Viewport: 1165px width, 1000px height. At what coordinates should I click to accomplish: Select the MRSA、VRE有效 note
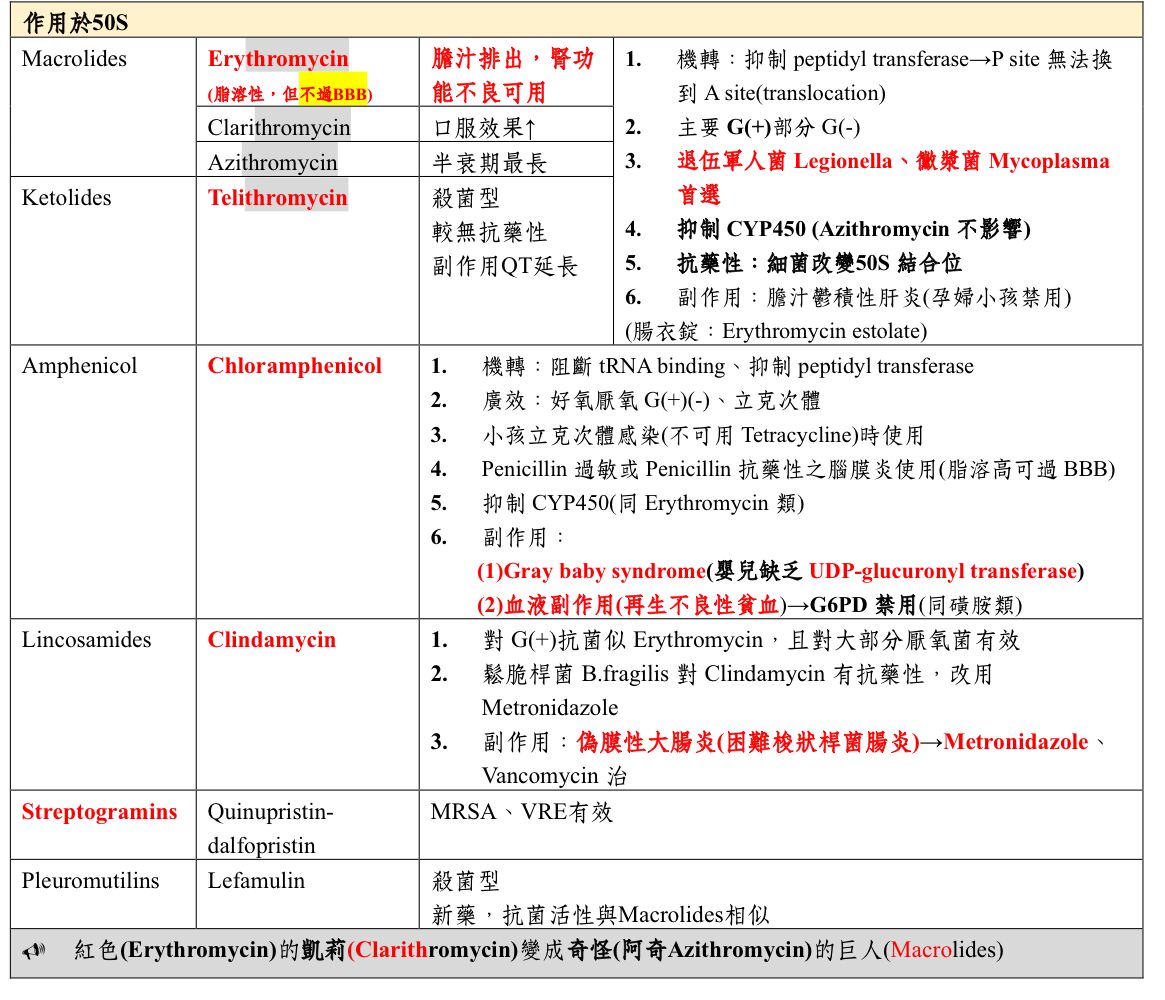pyautogui.click(x=521, y=812)
